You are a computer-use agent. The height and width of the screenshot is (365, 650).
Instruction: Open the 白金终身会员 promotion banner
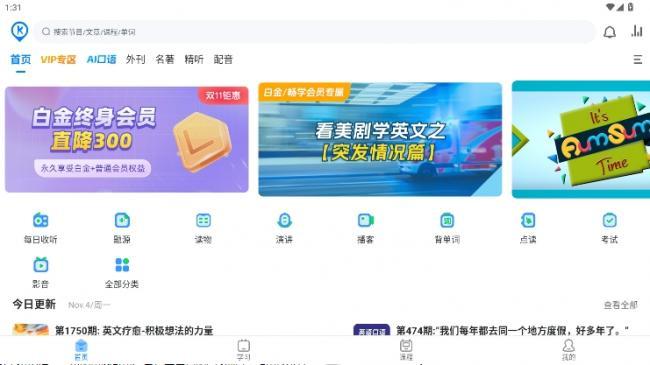127,139
